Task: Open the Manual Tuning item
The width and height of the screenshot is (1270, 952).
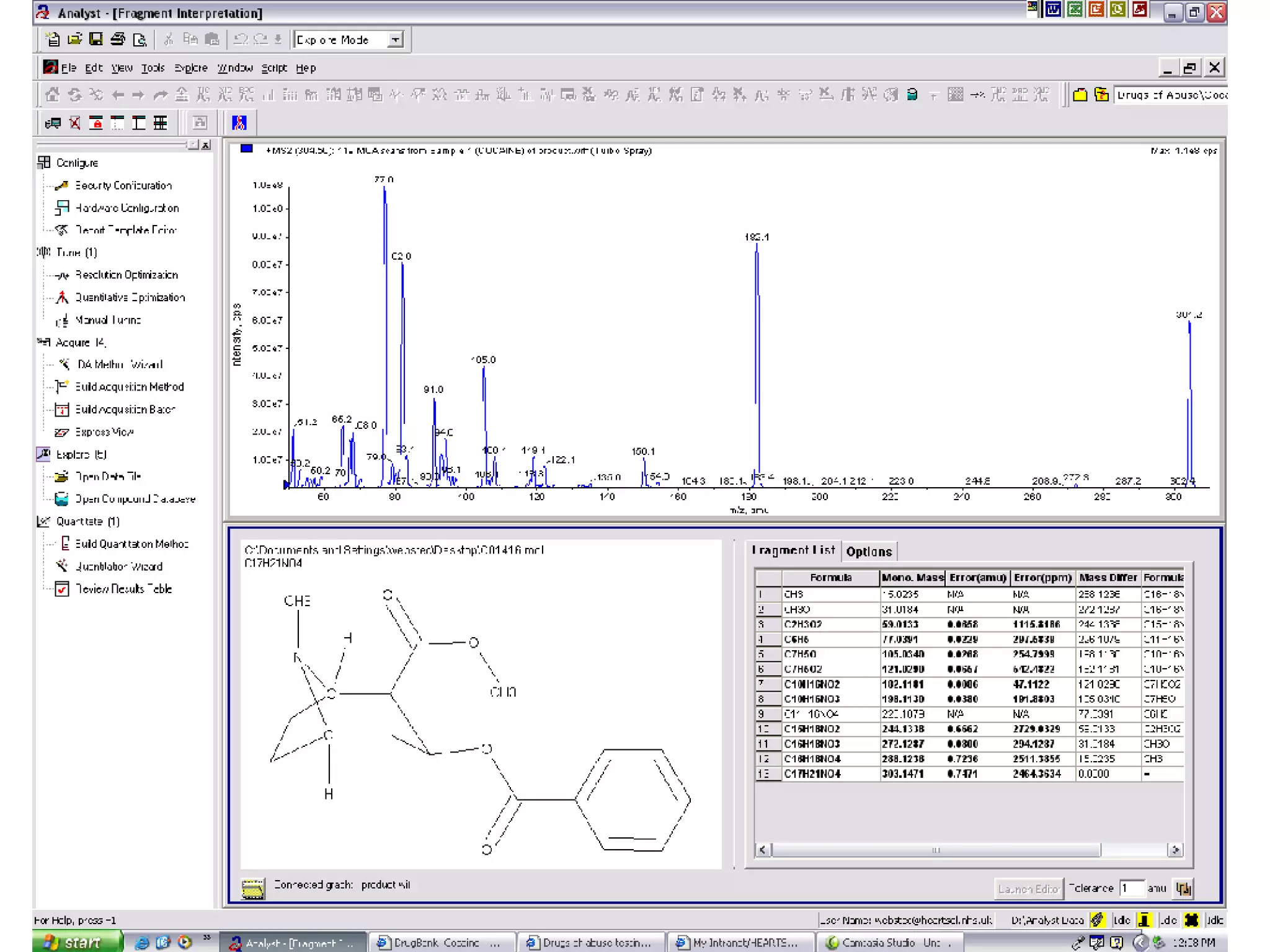Action: [x=107, y=320]
